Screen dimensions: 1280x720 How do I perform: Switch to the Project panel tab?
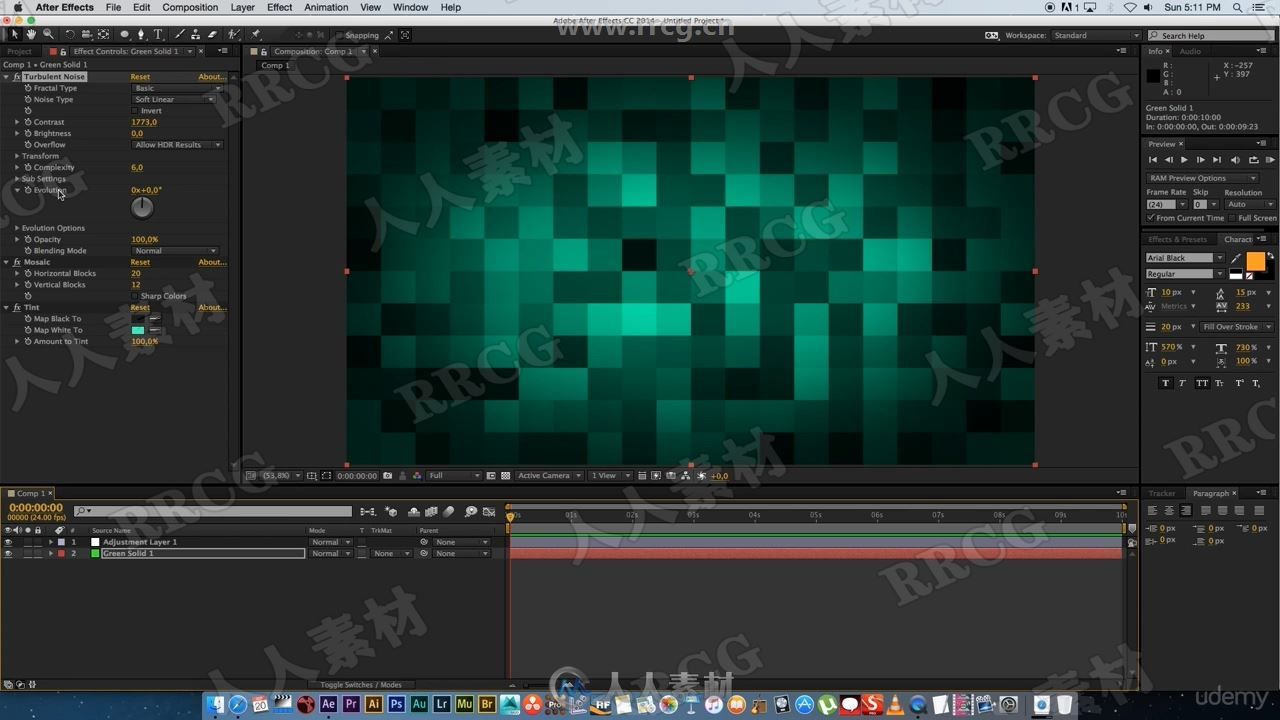tap(19, 51)
